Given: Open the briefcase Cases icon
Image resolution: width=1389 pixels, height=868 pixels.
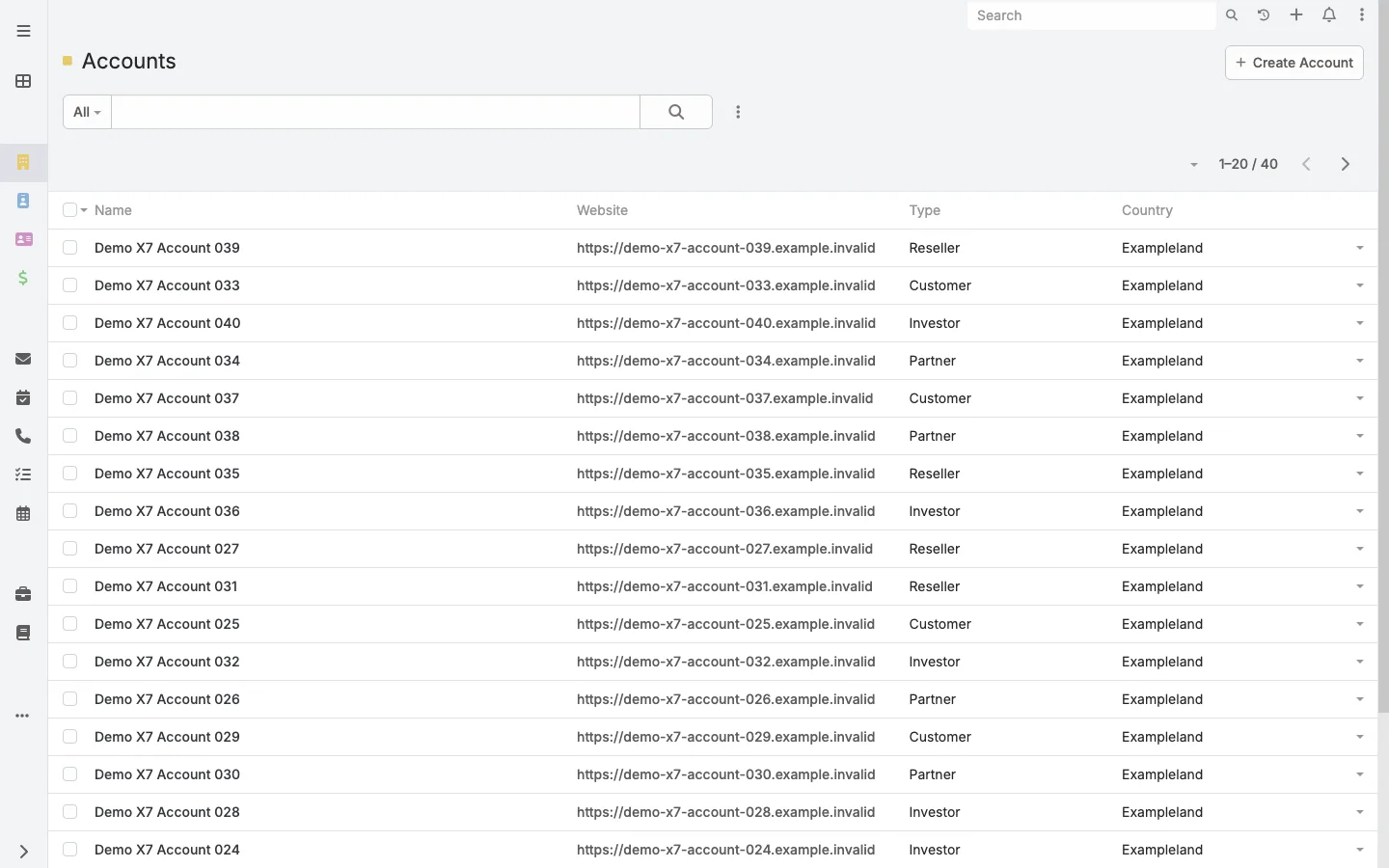Looking at the screenshot, I should (x=23, y=594).
